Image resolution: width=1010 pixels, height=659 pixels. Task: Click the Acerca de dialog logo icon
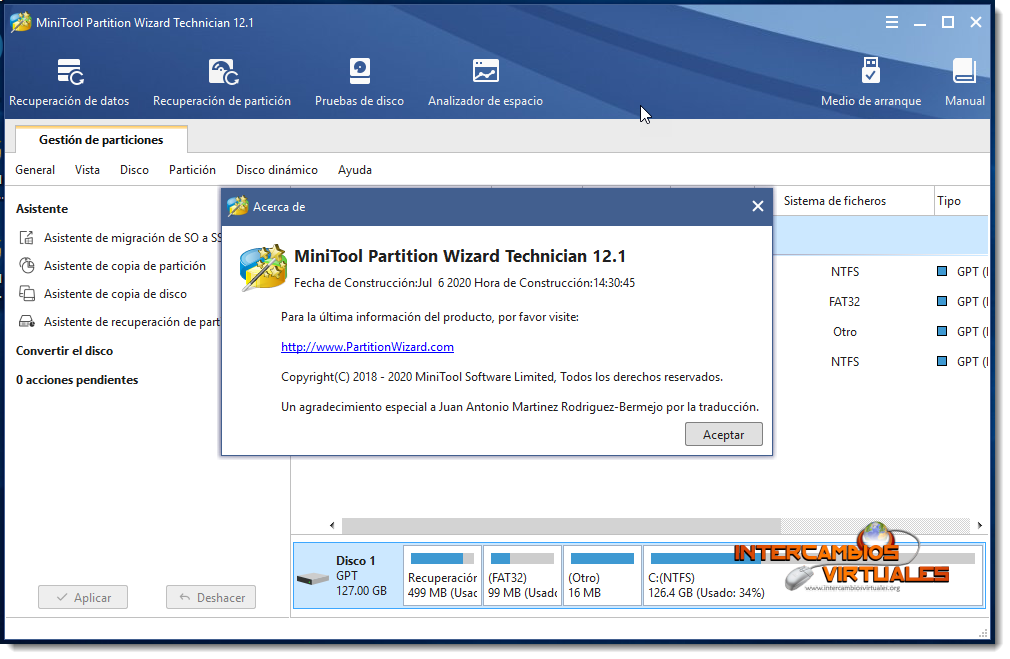pyautogui.click(x=263, y=267)
